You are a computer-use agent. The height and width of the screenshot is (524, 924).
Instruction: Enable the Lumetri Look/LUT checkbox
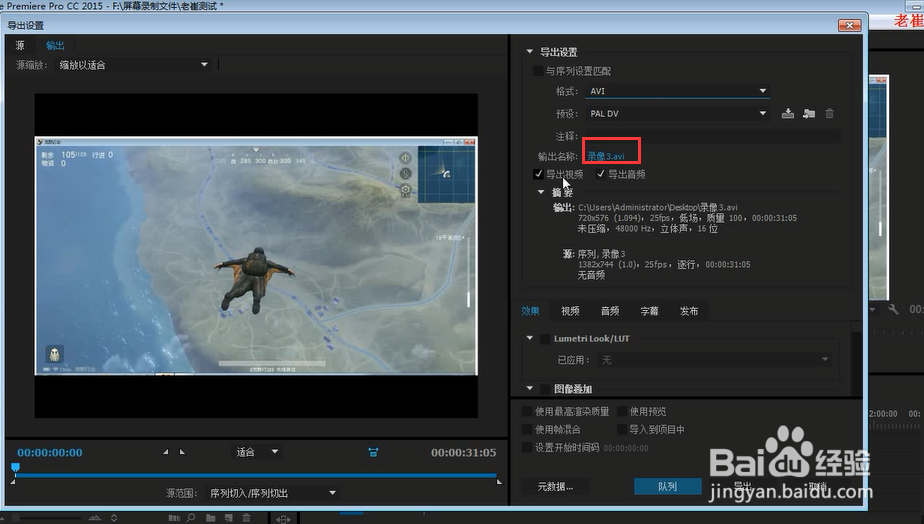click(x=545, y=338)
